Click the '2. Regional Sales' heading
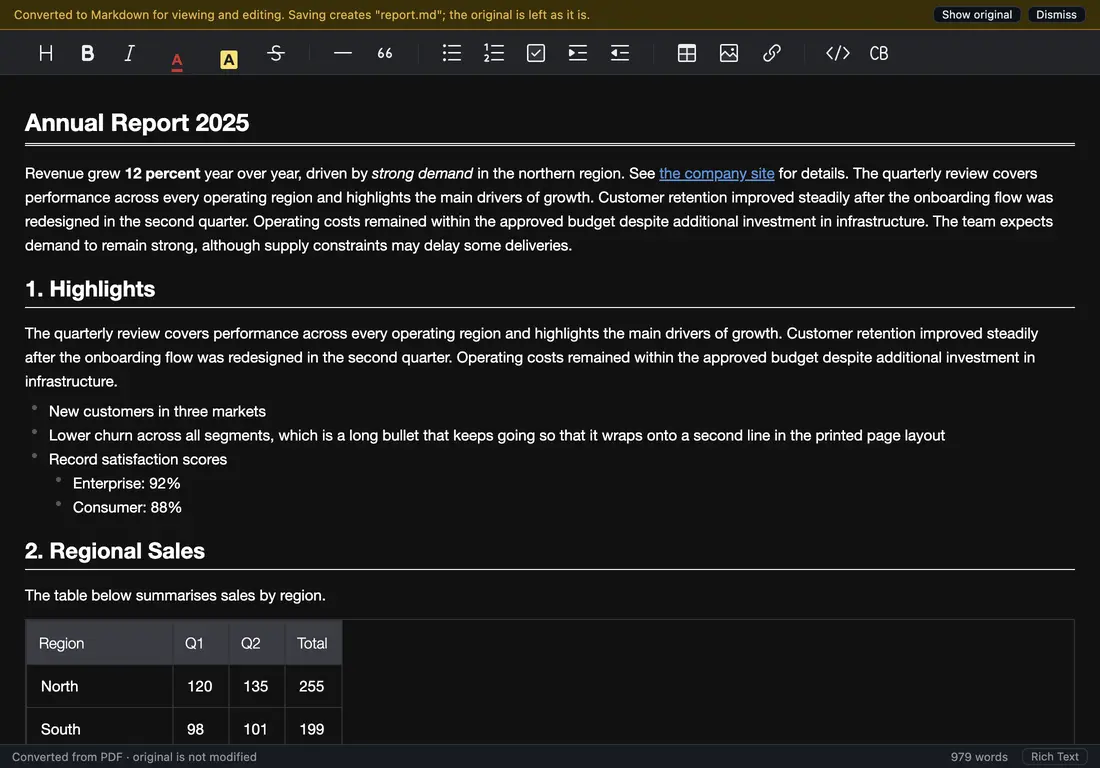Image resolution: width=1100 pixels, height=768 pixels. 115,551
